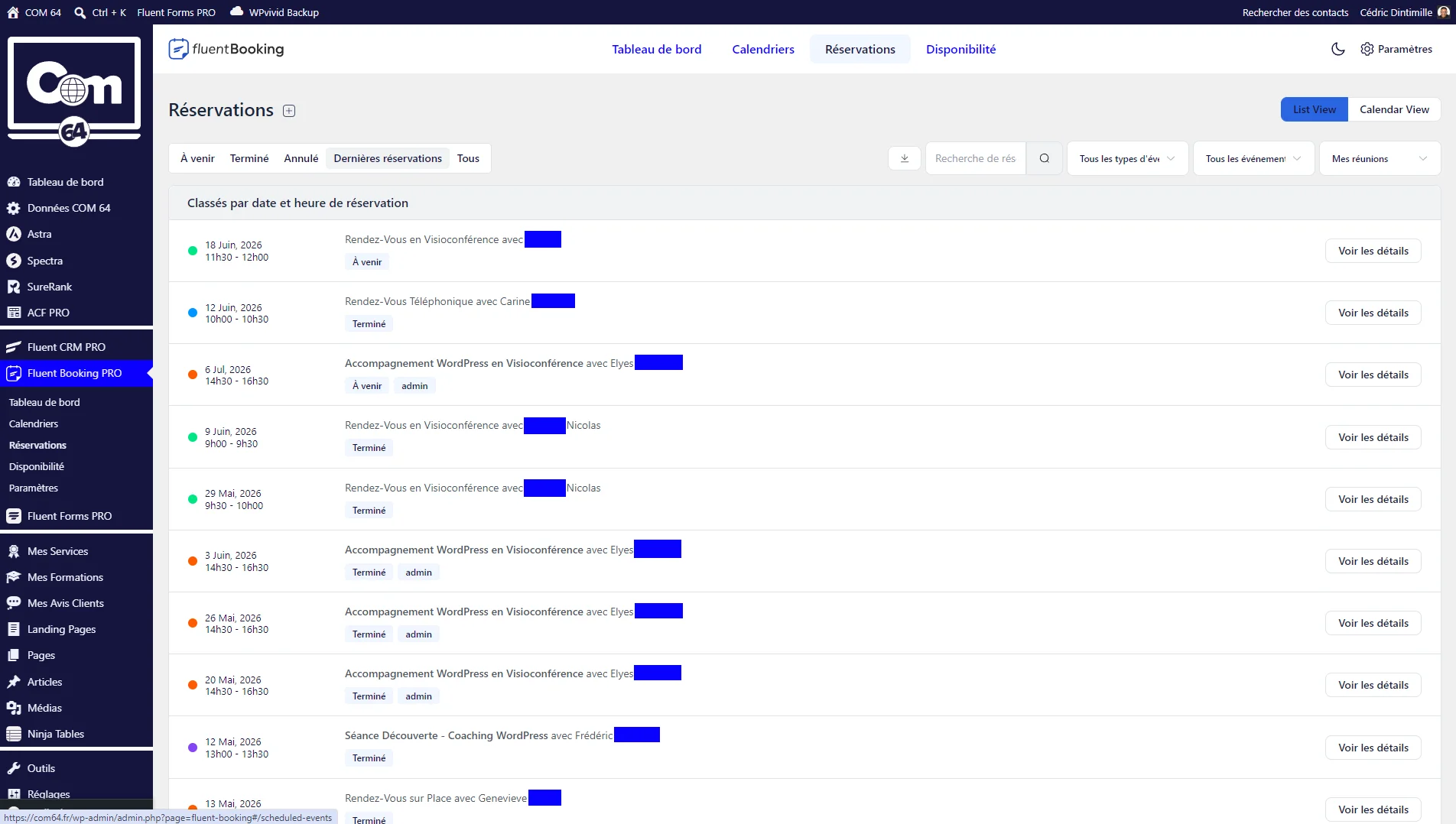Switch to List View
The image size is (1456, 824).
click(1314, 109)
